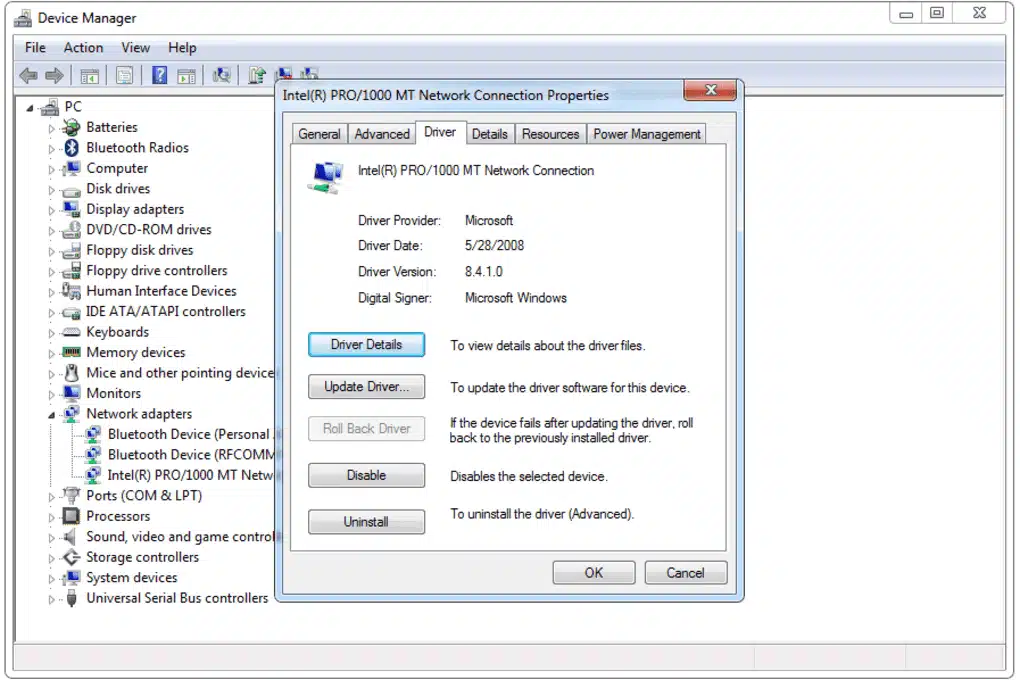
Task: Collapse the PC root node
Action: tap(30, 109)
